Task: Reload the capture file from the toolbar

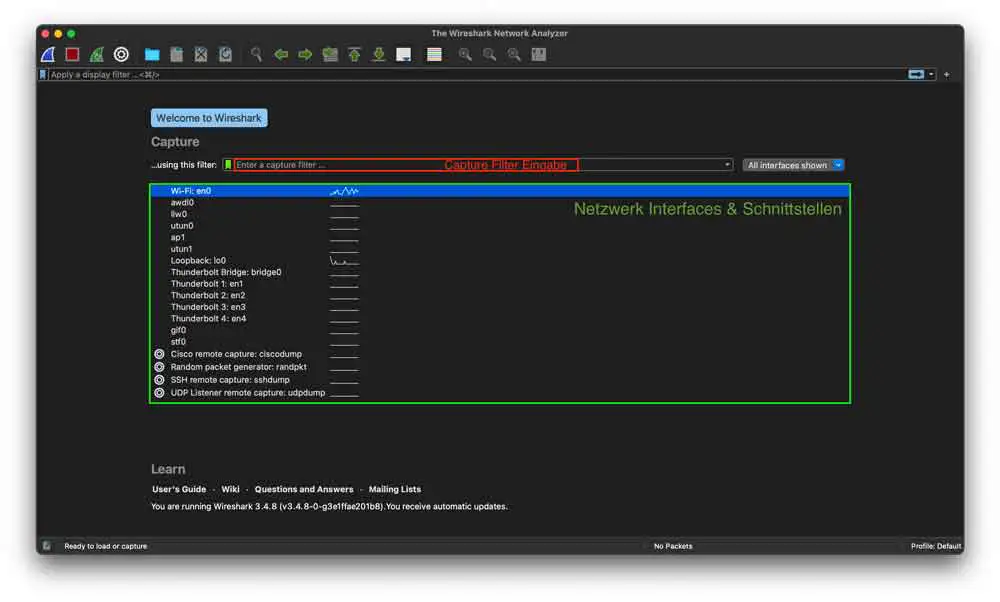Action: tap(226, 55)
